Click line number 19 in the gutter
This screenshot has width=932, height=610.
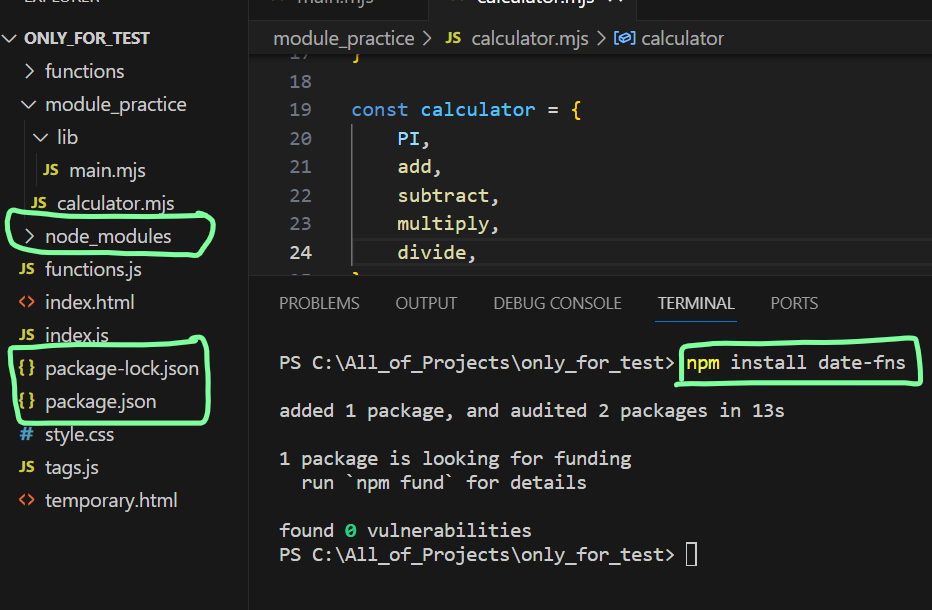[x=300, y=110]
